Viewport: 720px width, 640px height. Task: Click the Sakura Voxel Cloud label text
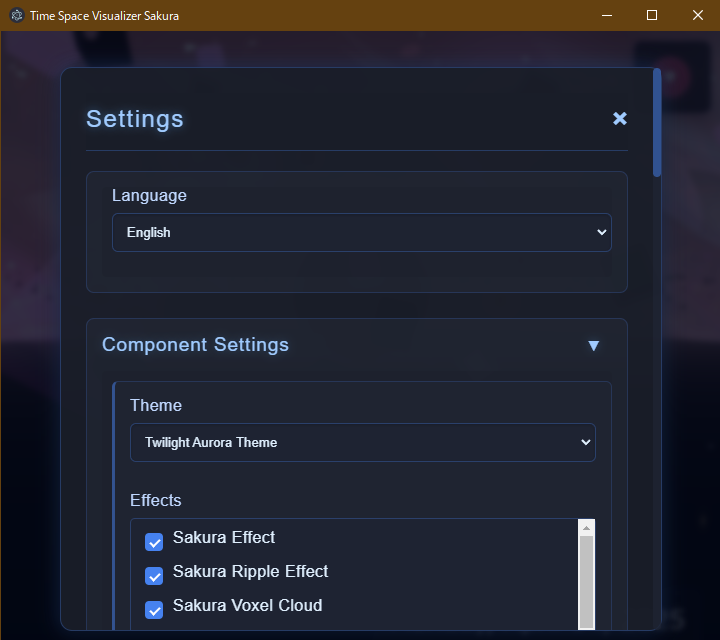(x=247, y=606)
